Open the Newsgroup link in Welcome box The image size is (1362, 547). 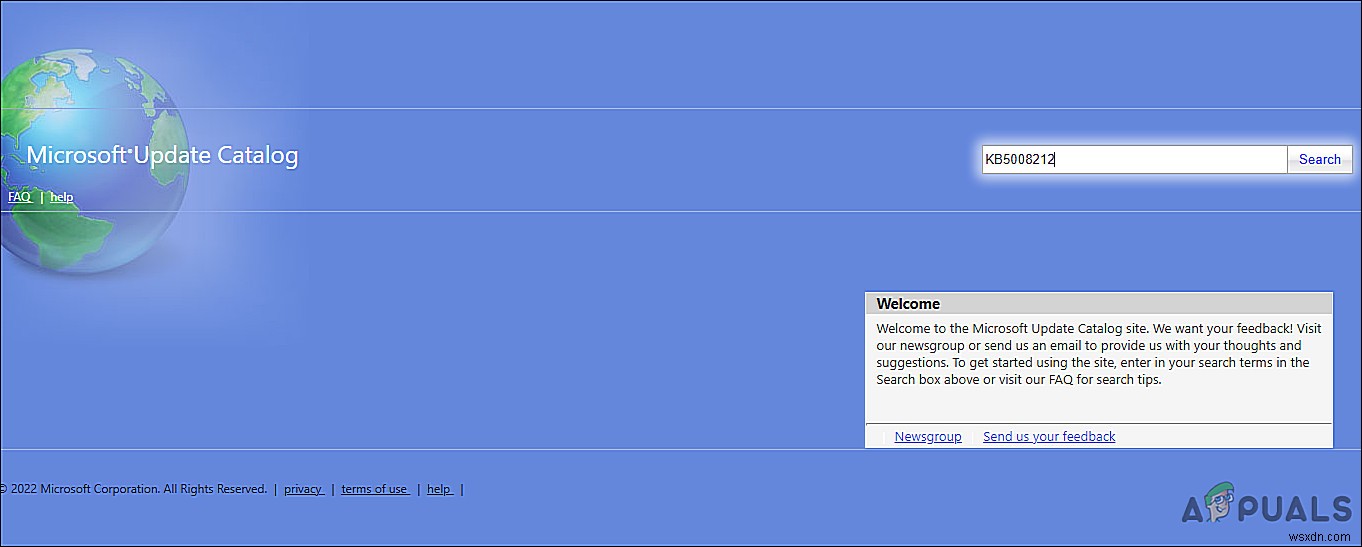coord(928,436)
